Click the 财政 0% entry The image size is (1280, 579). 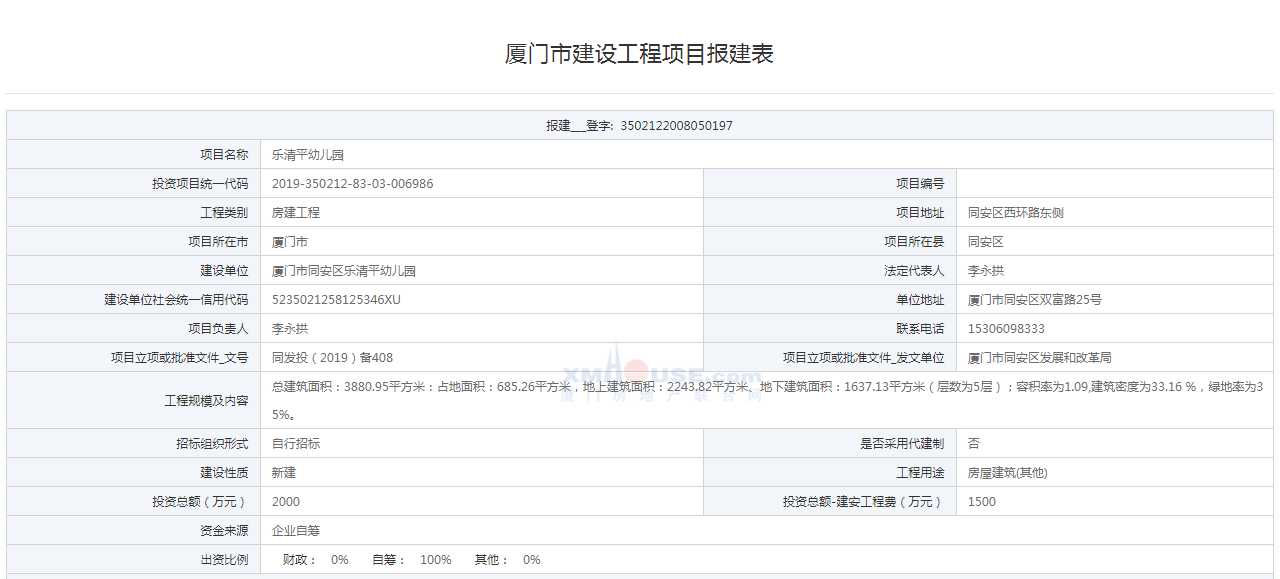tap(316, 560)
